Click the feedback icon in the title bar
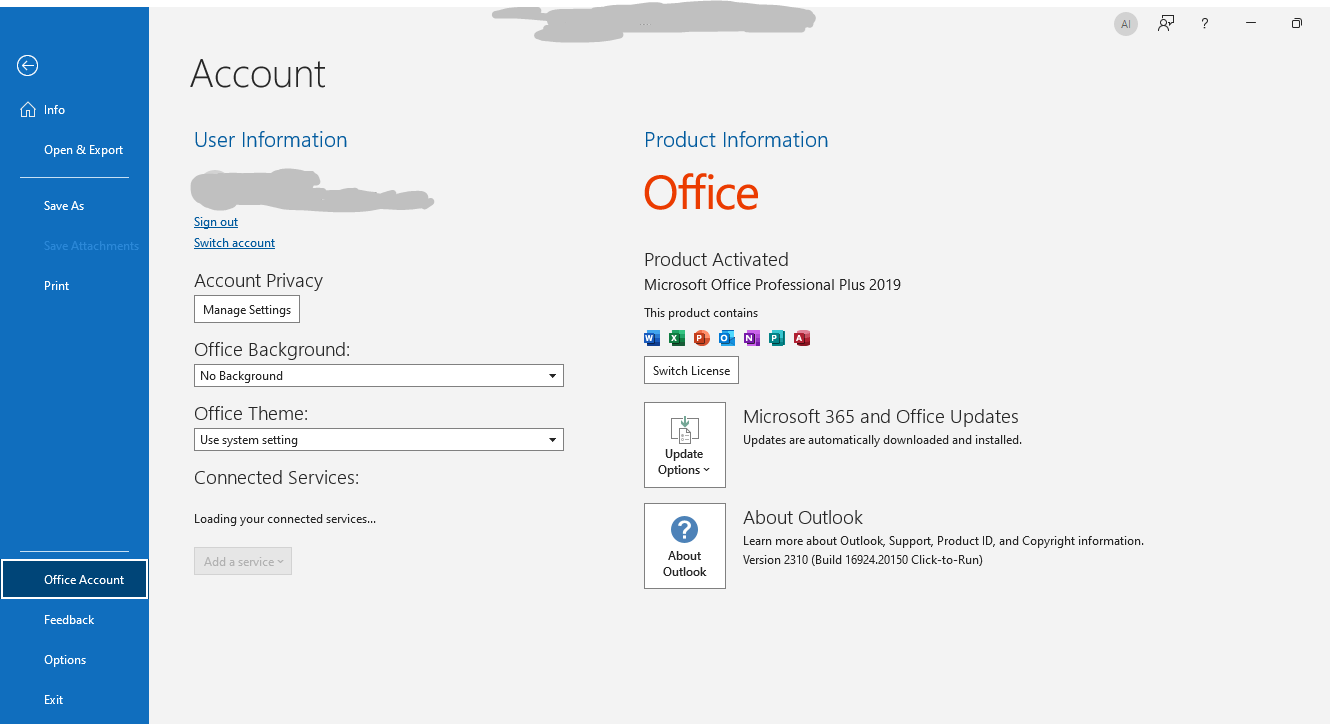Image resolution: width=1330 pixels, height=724 pixels. tap(1165, 23)
